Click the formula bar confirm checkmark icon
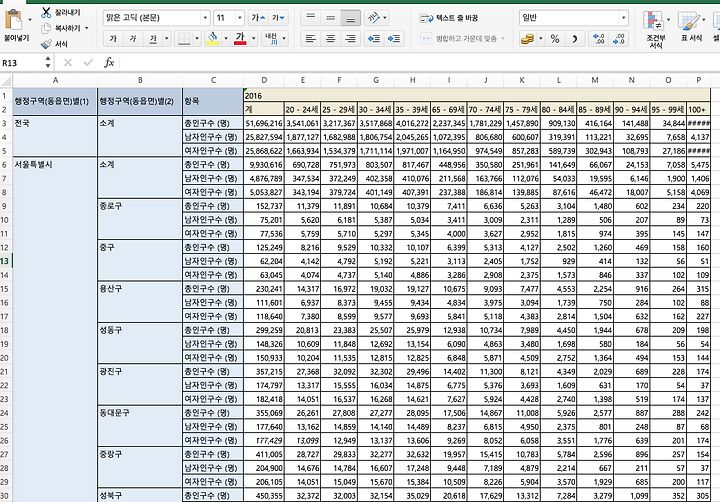This screenshot has height=502, width=720. click(x=88, y=62)
